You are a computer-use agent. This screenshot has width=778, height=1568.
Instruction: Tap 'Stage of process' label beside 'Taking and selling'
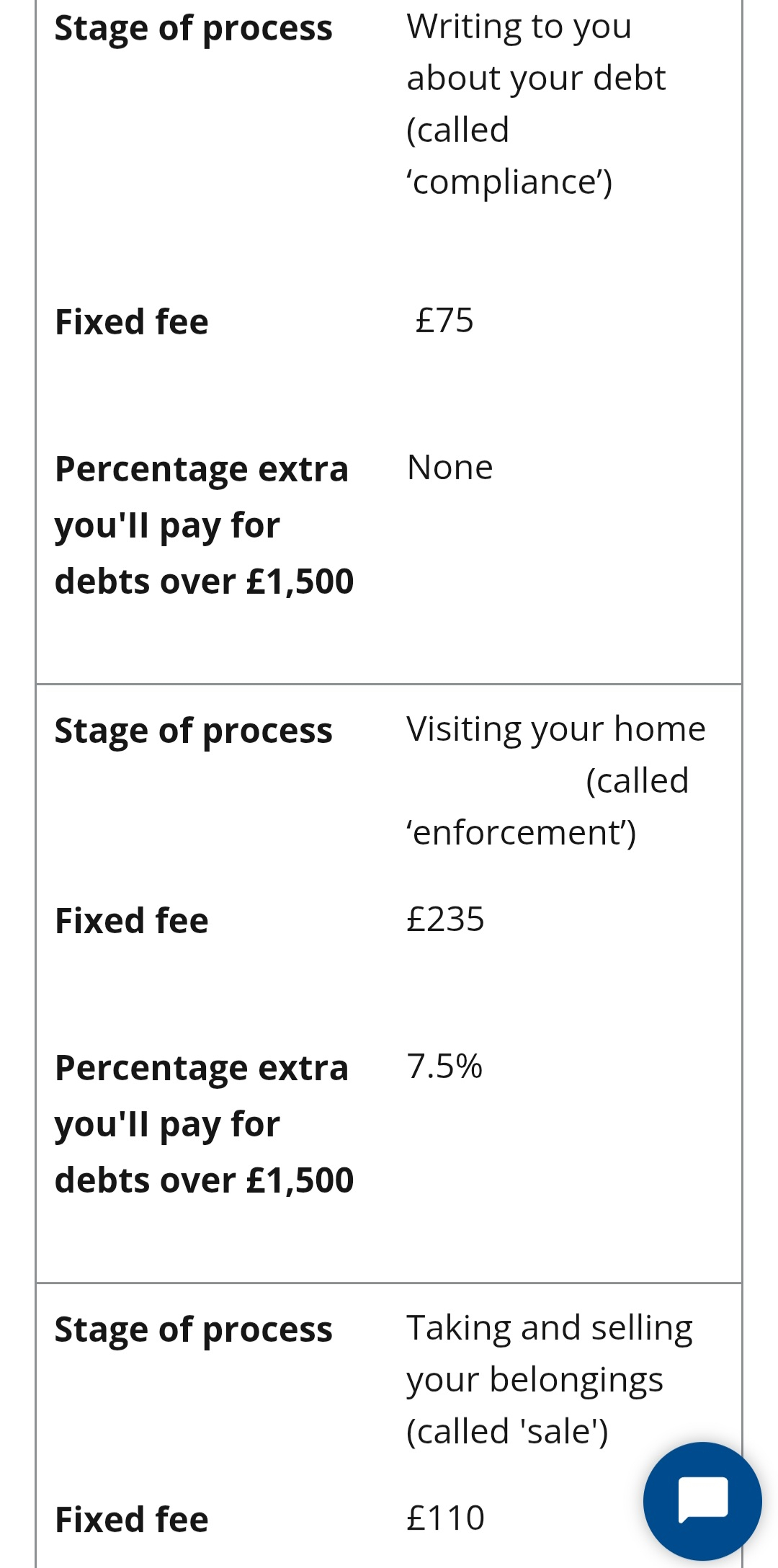click(193, 1329)
